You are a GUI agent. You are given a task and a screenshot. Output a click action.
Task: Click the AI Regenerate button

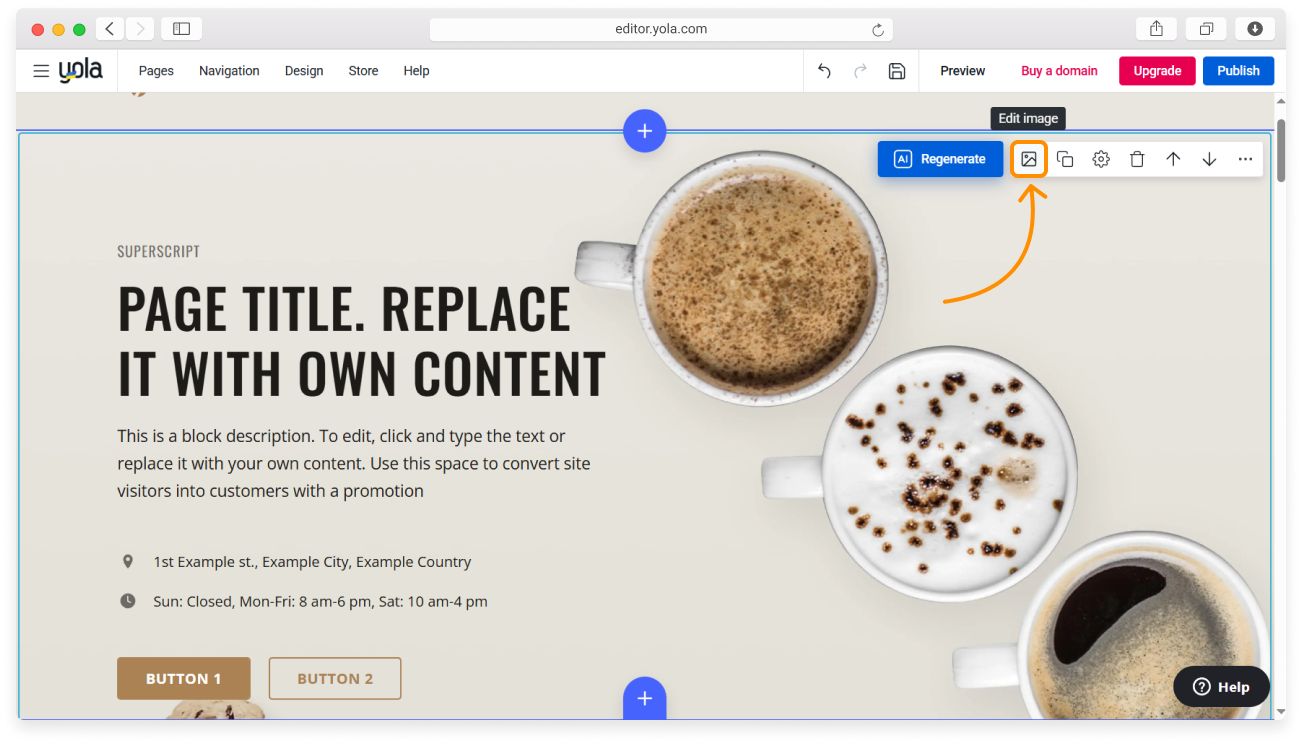pos(940,159)
